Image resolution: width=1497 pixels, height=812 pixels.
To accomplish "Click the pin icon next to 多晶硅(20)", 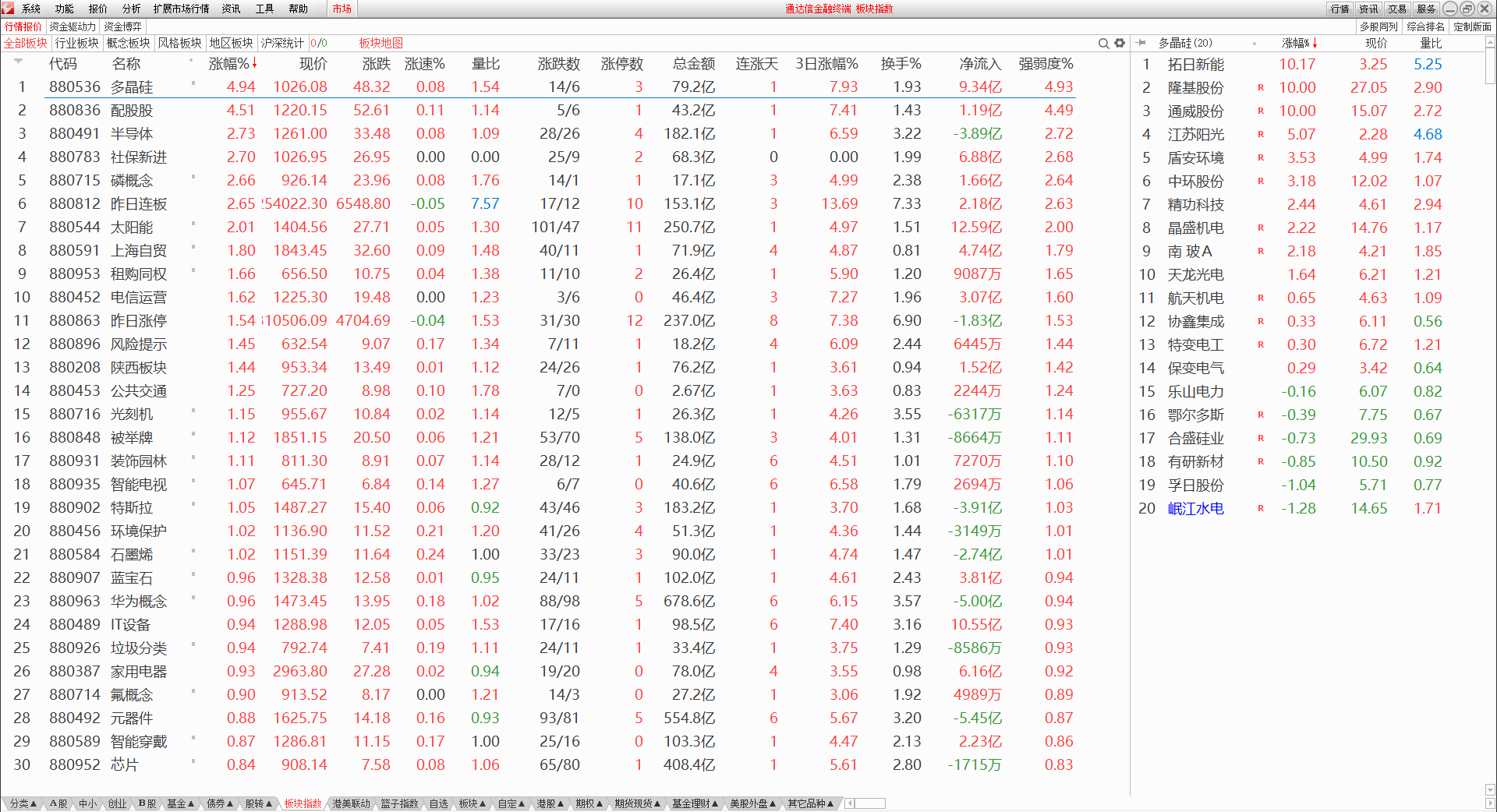I will coord(1141,43).
